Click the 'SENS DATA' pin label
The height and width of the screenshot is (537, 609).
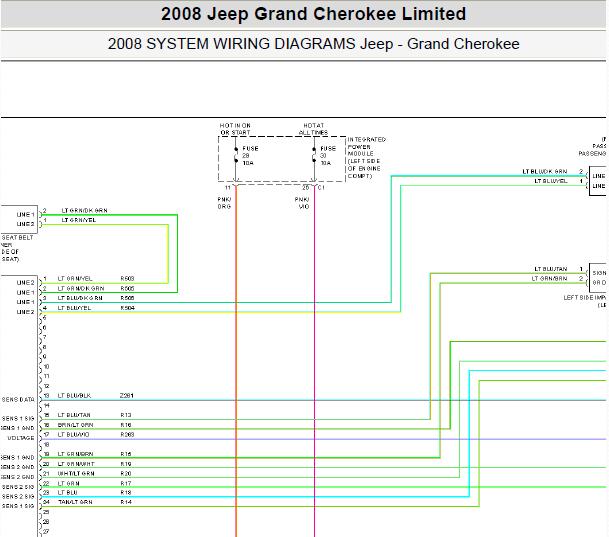pyautogui.click(x=18, y=399)
